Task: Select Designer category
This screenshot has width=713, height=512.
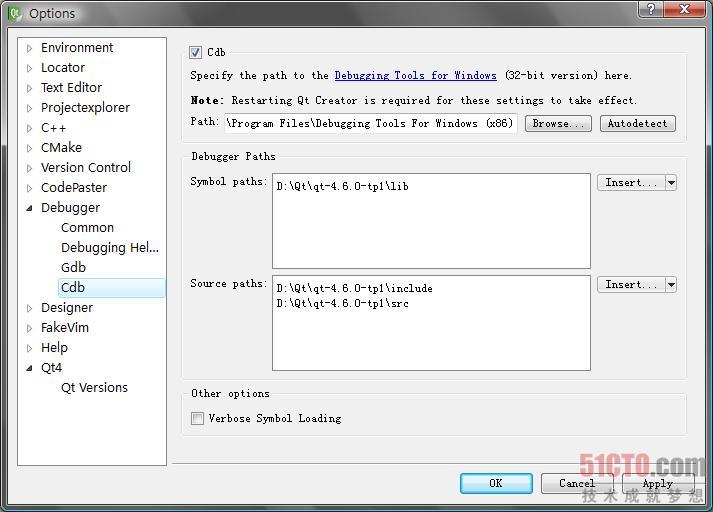Action: pos(67,308)
